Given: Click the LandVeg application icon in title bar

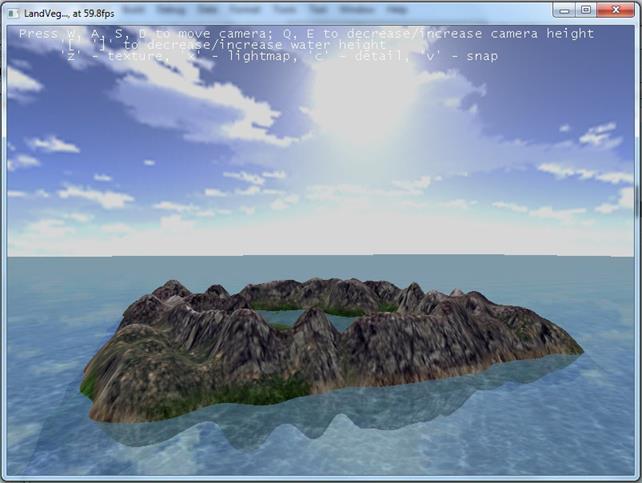Looking at the screenshot, I should (13, 9).
